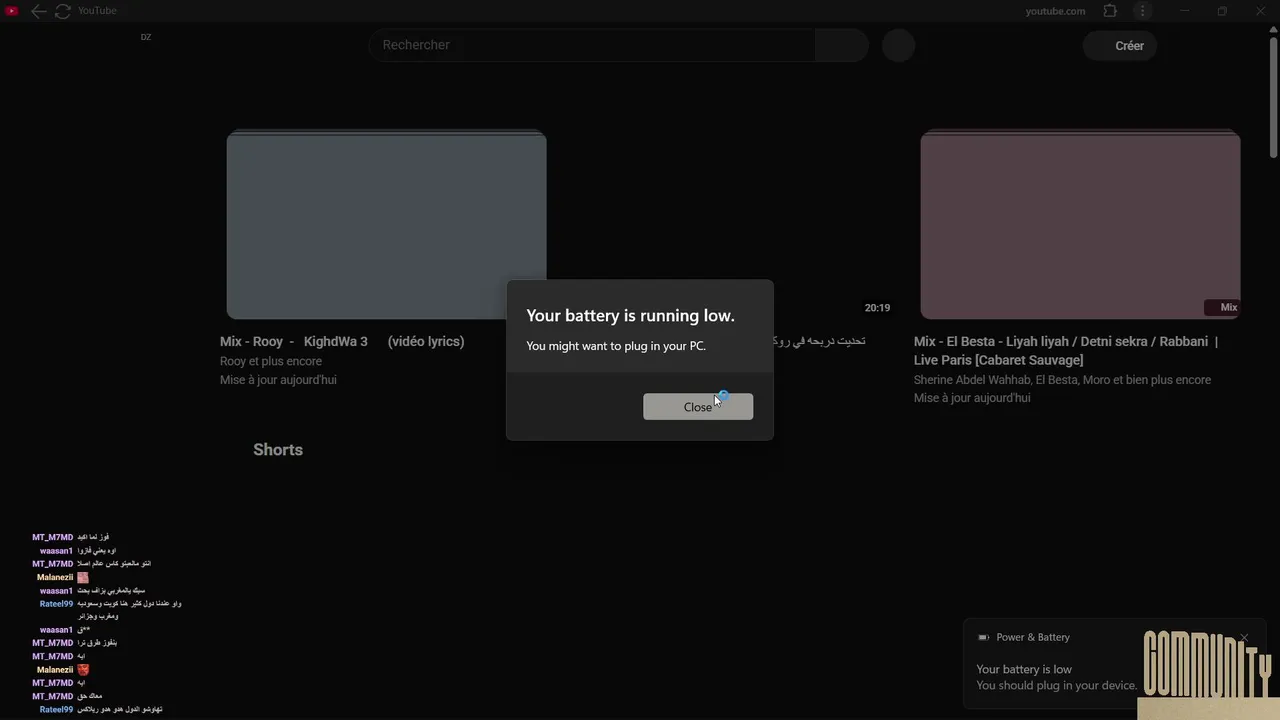Viewport: 1280px width, 720px height.
Task: Click the 'Your battery is low' notification message
Action: pyautogui.click(x=1023, y=669)
